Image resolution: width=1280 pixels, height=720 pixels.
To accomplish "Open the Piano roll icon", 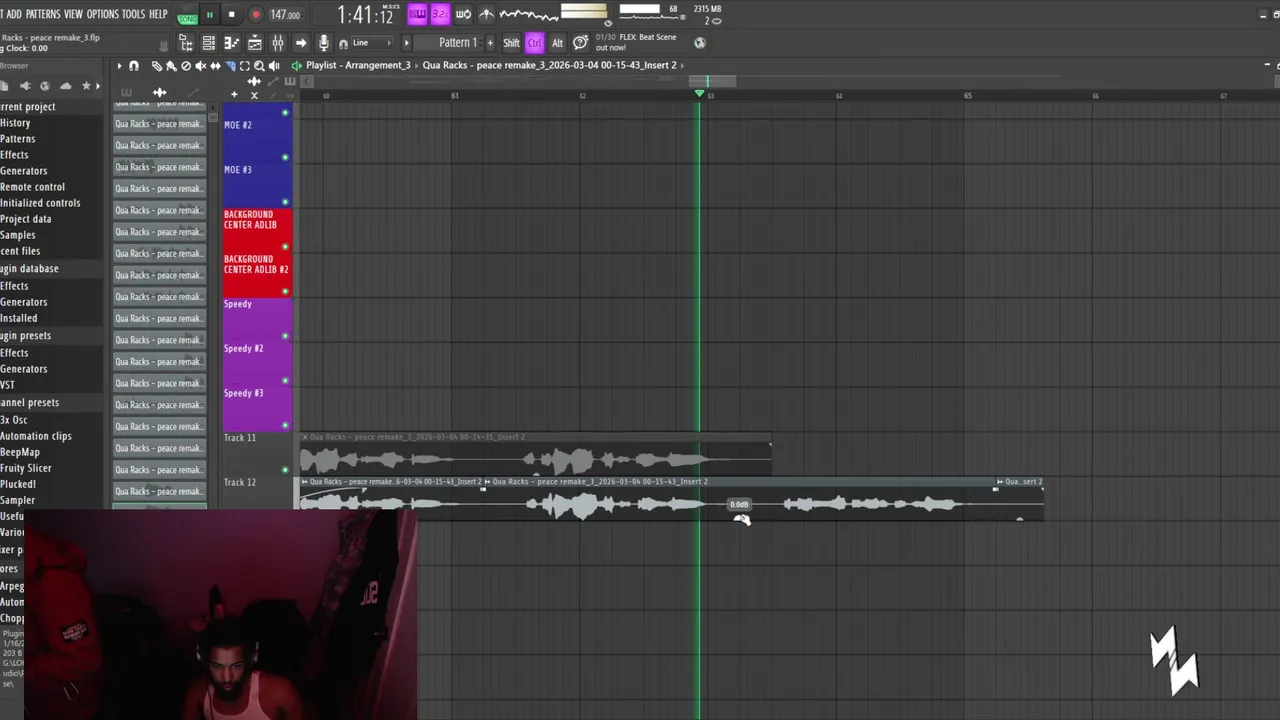I will click(x=231, y=43).
